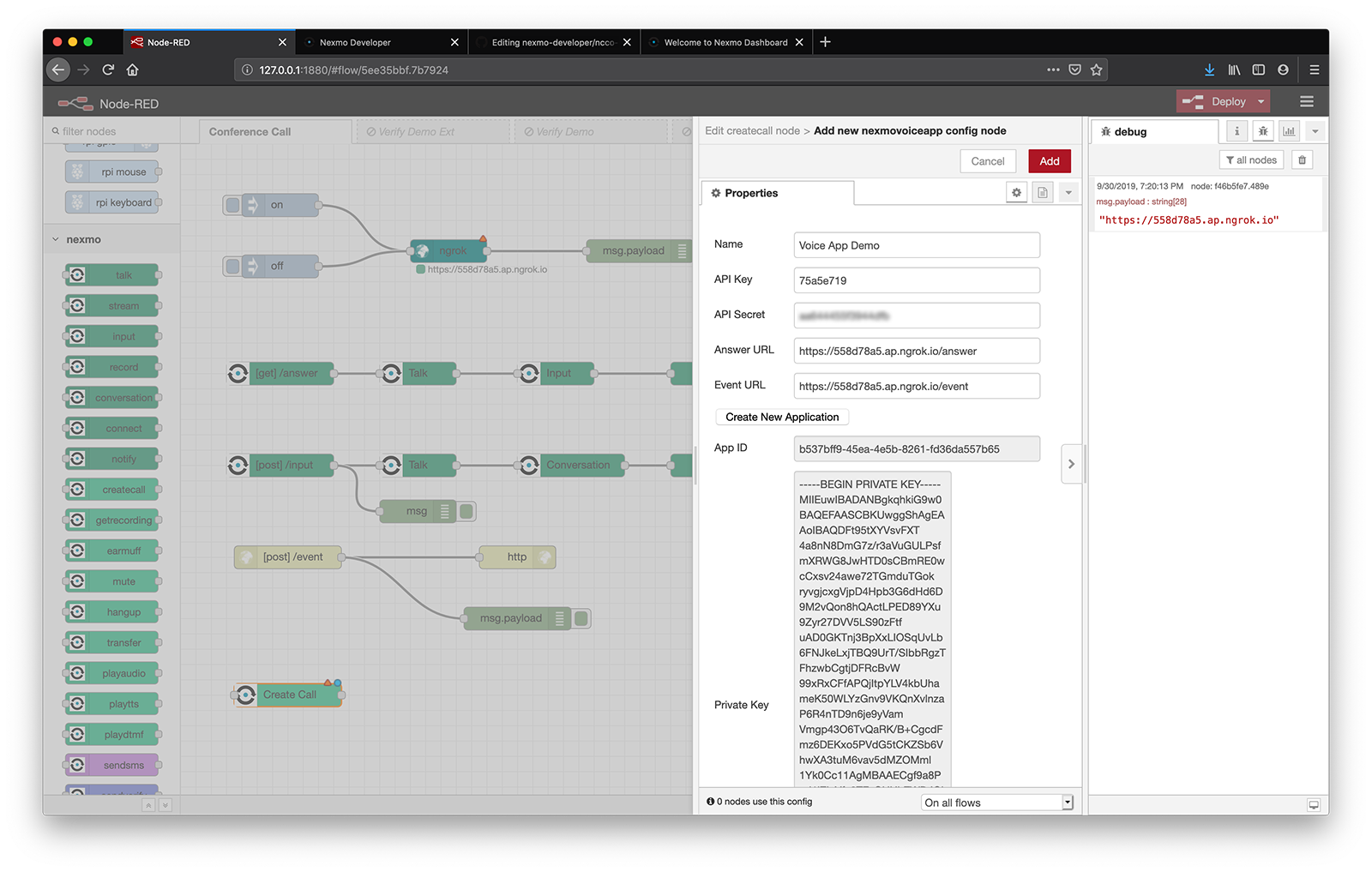This screenshot has width=1372, height=872.
Task: Select the getrecording palette node
Action: coord(111,520)
